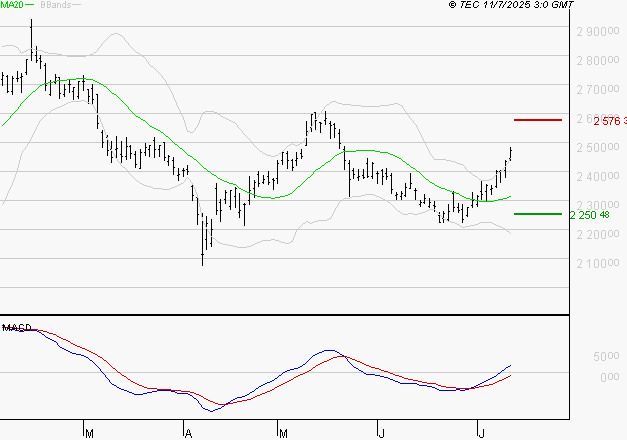Click the 2 200 price axis label
The image size is (627, 440).
click(x=598, y=234)
